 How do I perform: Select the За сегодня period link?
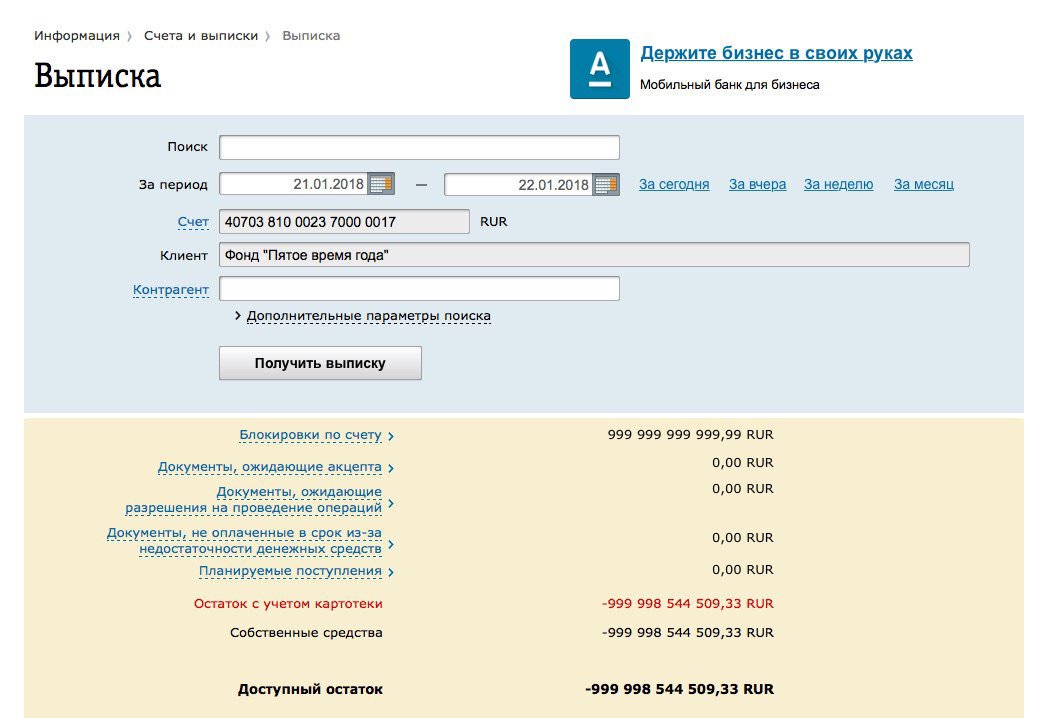tap(674, 184)
